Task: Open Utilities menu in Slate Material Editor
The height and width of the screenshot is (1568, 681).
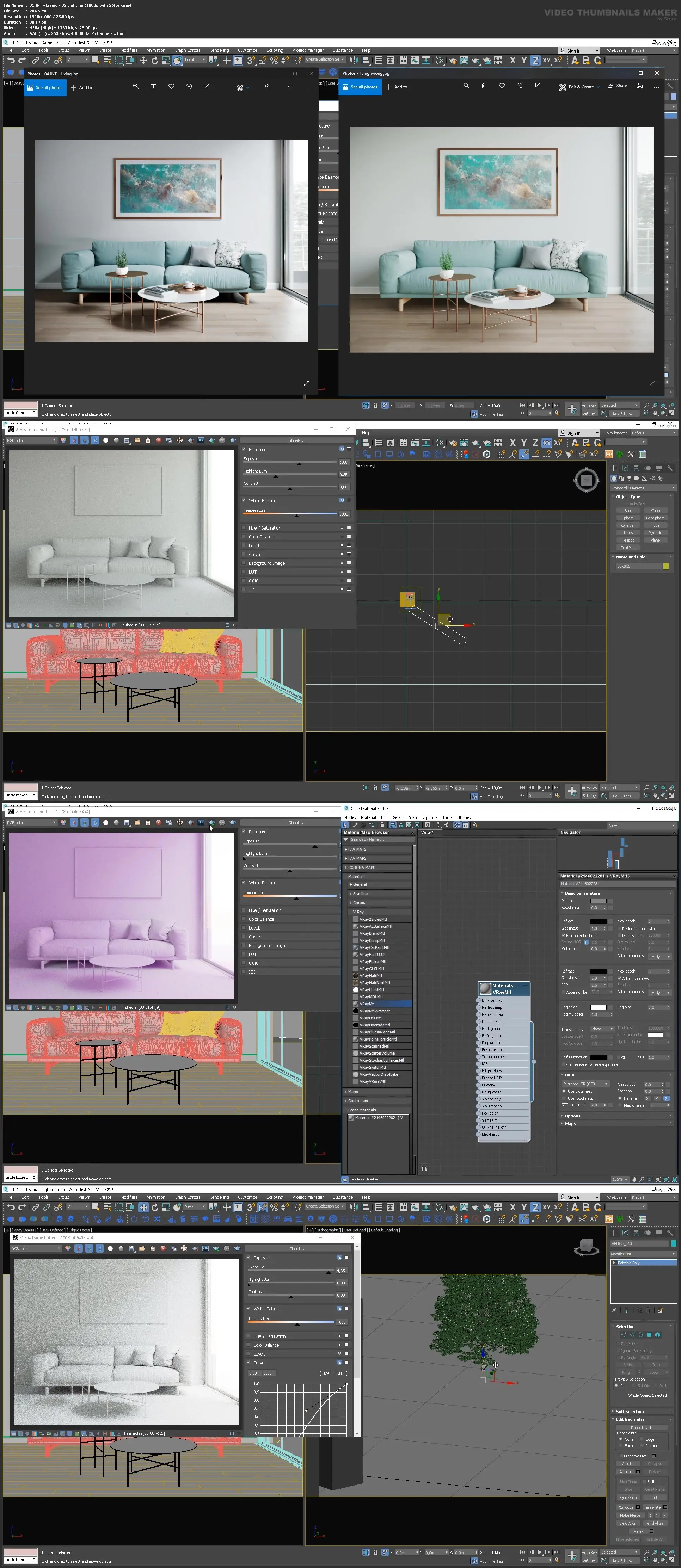Action: (x=464, y=817)
